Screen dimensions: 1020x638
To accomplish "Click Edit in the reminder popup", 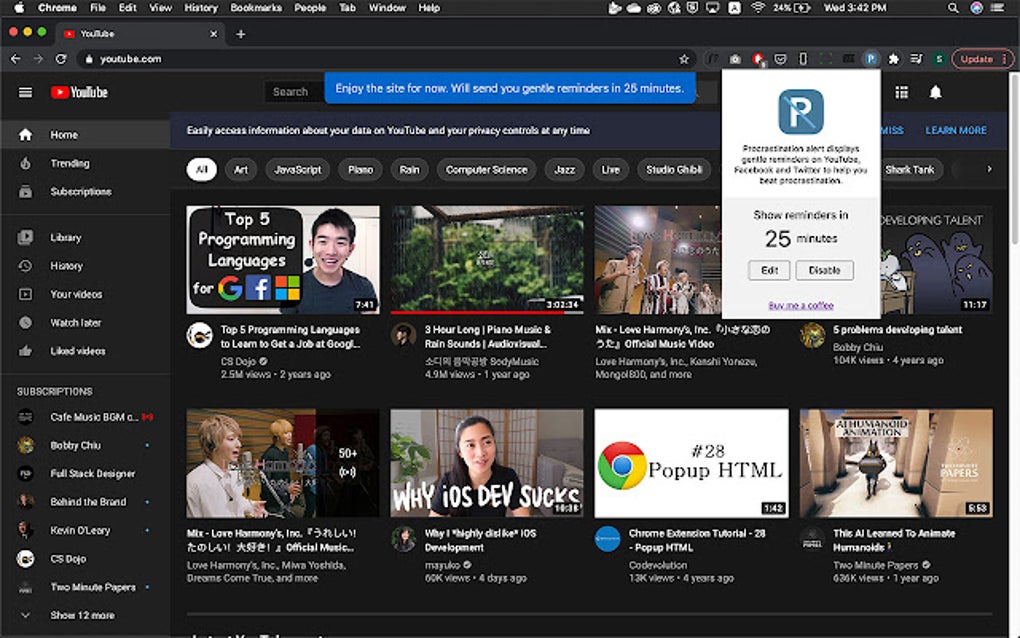I will pos(769,270).
